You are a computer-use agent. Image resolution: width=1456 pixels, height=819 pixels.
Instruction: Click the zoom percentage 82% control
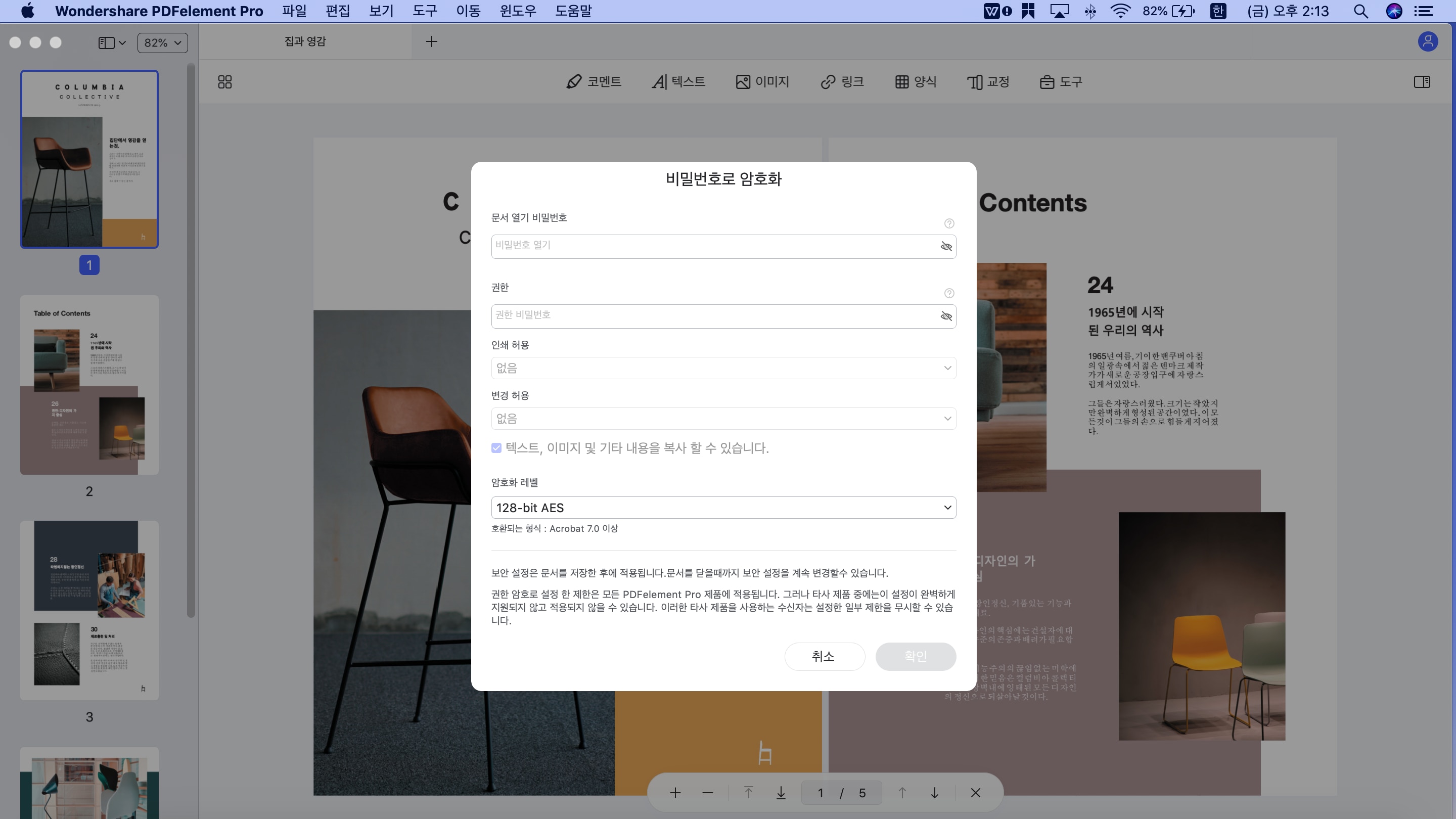(x=162, y=42)
